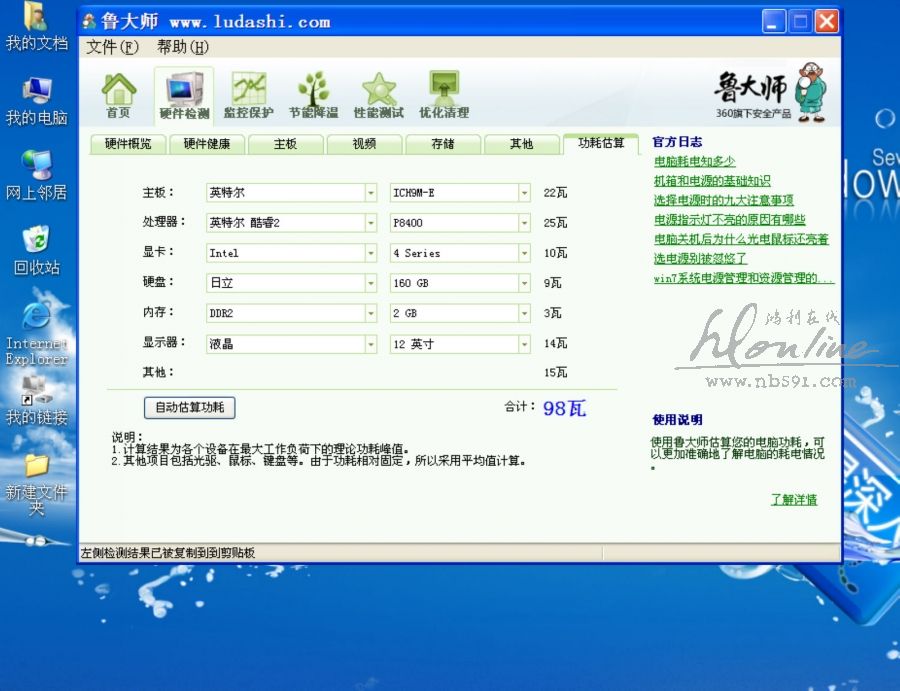Image resolution: width=900 pixels, height=691 pixels.
Task: Open the 回收站 recycle bin icon
Action: [x=36, y=250]
